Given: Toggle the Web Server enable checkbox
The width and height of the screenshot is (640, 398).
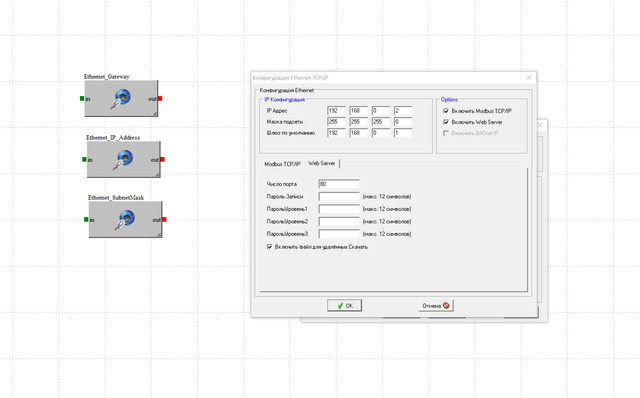Looking at the screenshot, I should pyautogui.click(x=446, y=122).
